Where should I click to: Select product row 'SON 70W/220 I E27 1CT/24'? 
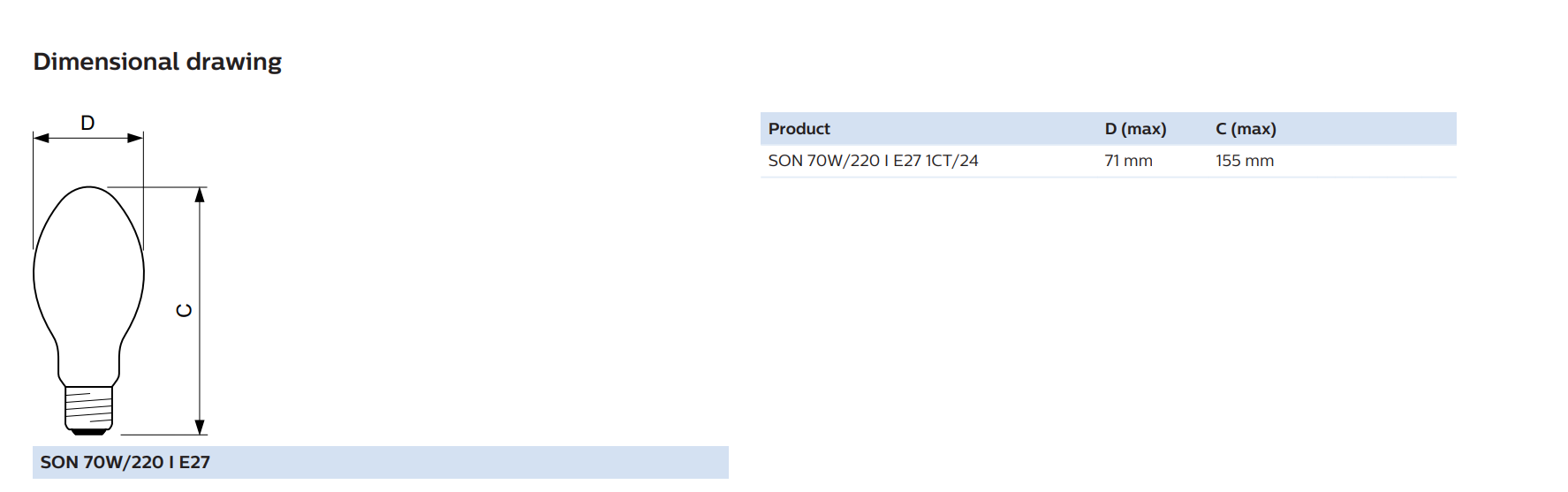tap(1108, 161)
